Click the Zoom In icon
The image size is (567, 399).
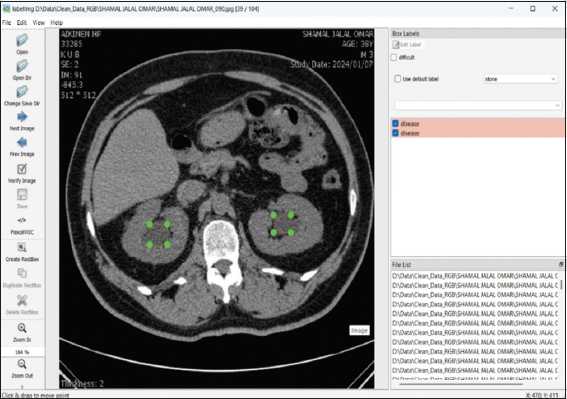[22, 328]
